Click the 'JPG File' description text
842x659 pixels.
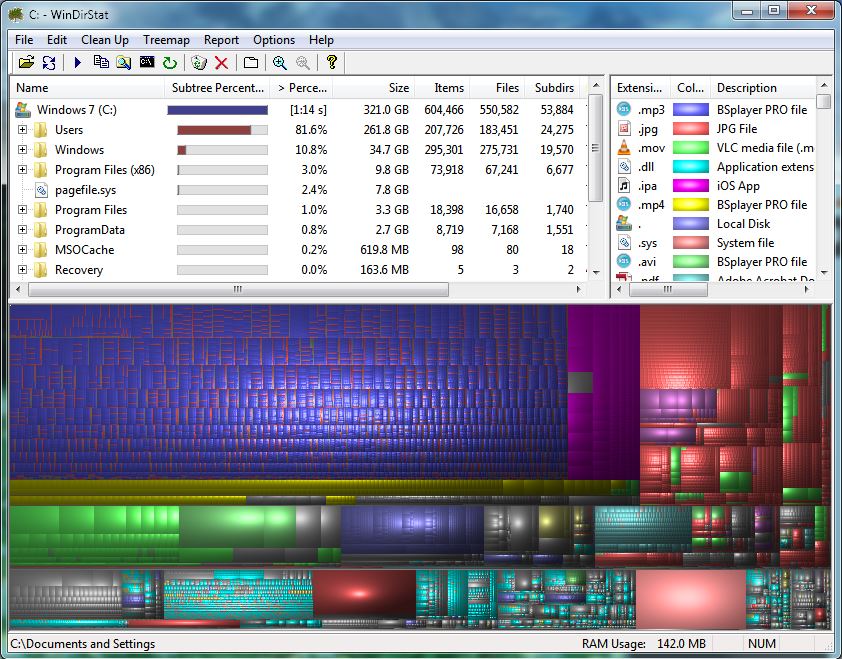[x=736, y=128]
